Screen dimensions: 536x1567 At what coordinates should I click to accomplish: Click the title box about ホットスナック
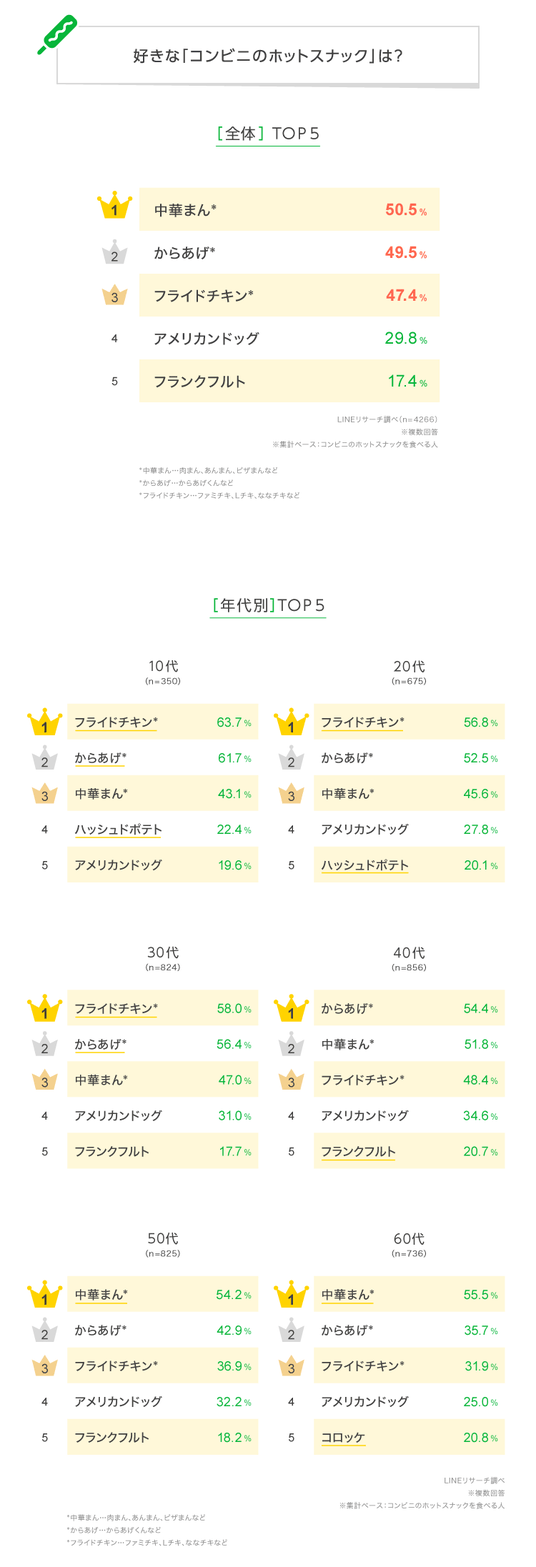[x=268, y=55]
